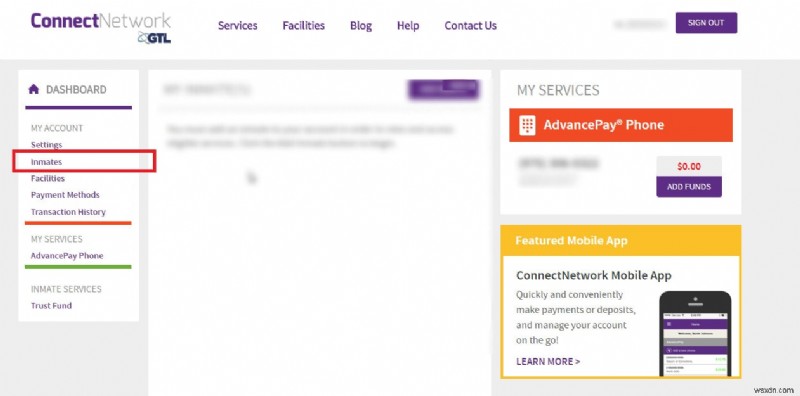800x396 pixels.
Task: Open Payment Methods link
Action: pyautogui.click(x=65, y=195)
